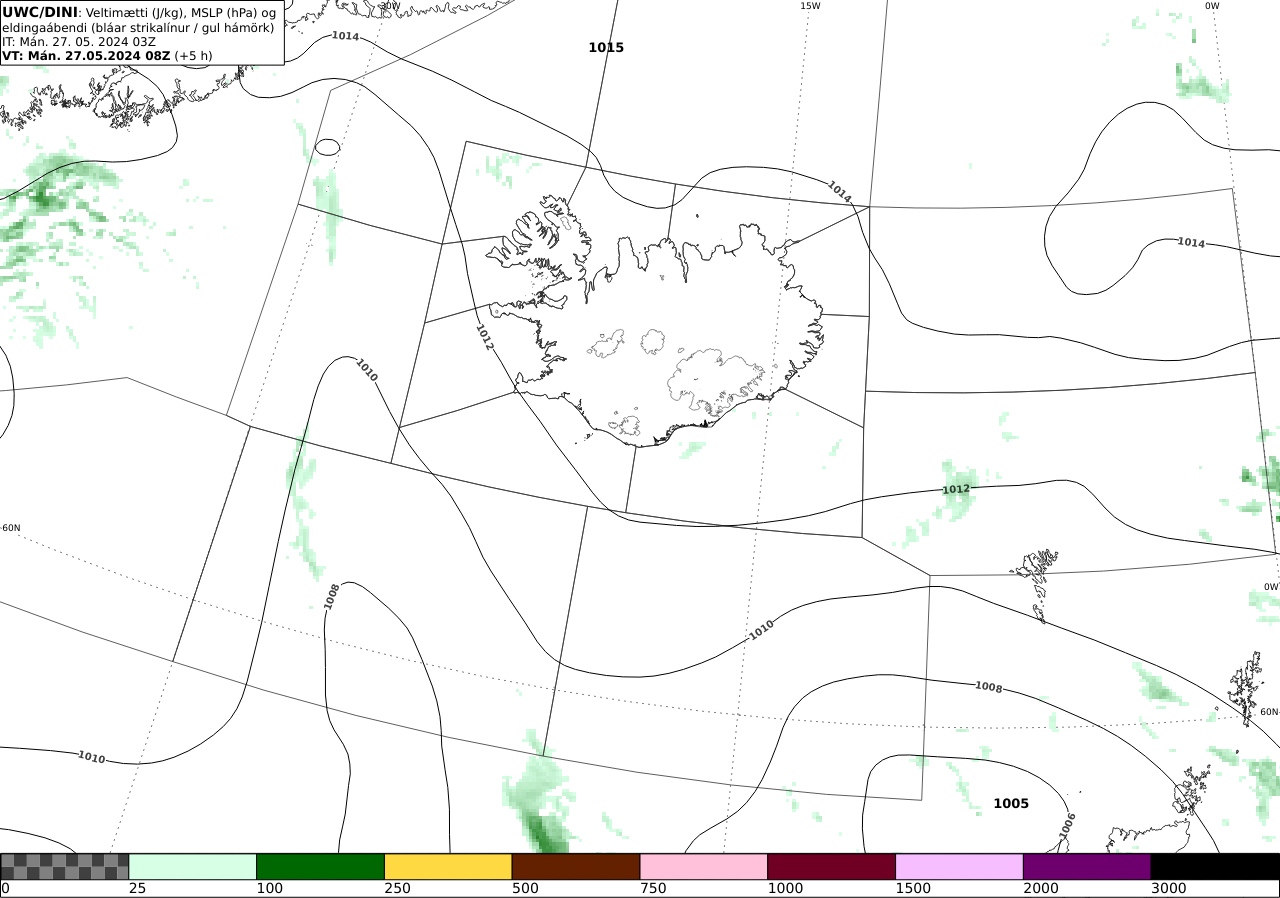
Task: Select the 1006 isobar label near 1005 low
Action: tap(1067, 825)
